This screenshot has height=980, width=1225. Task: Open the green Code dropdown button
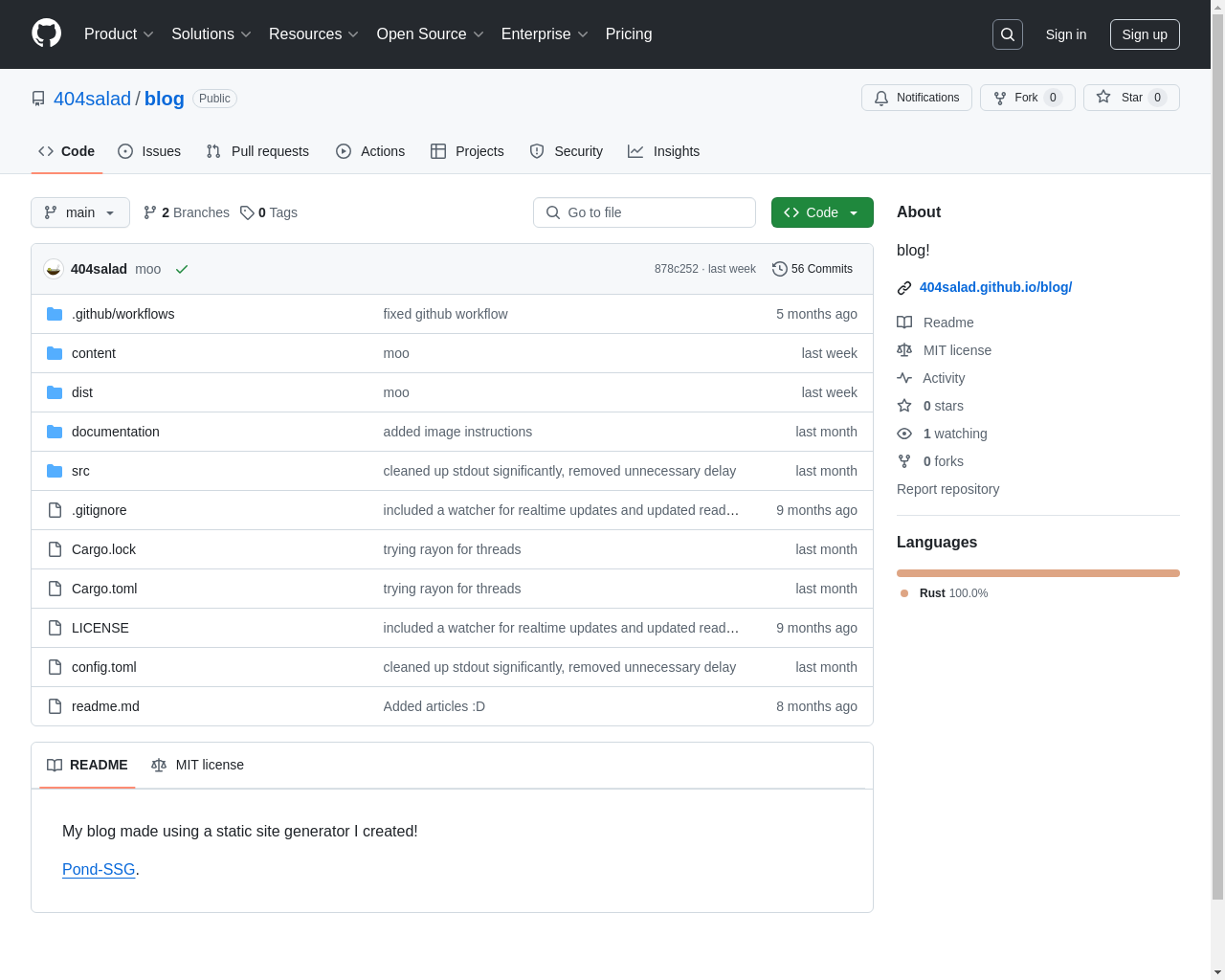(822, 212)
